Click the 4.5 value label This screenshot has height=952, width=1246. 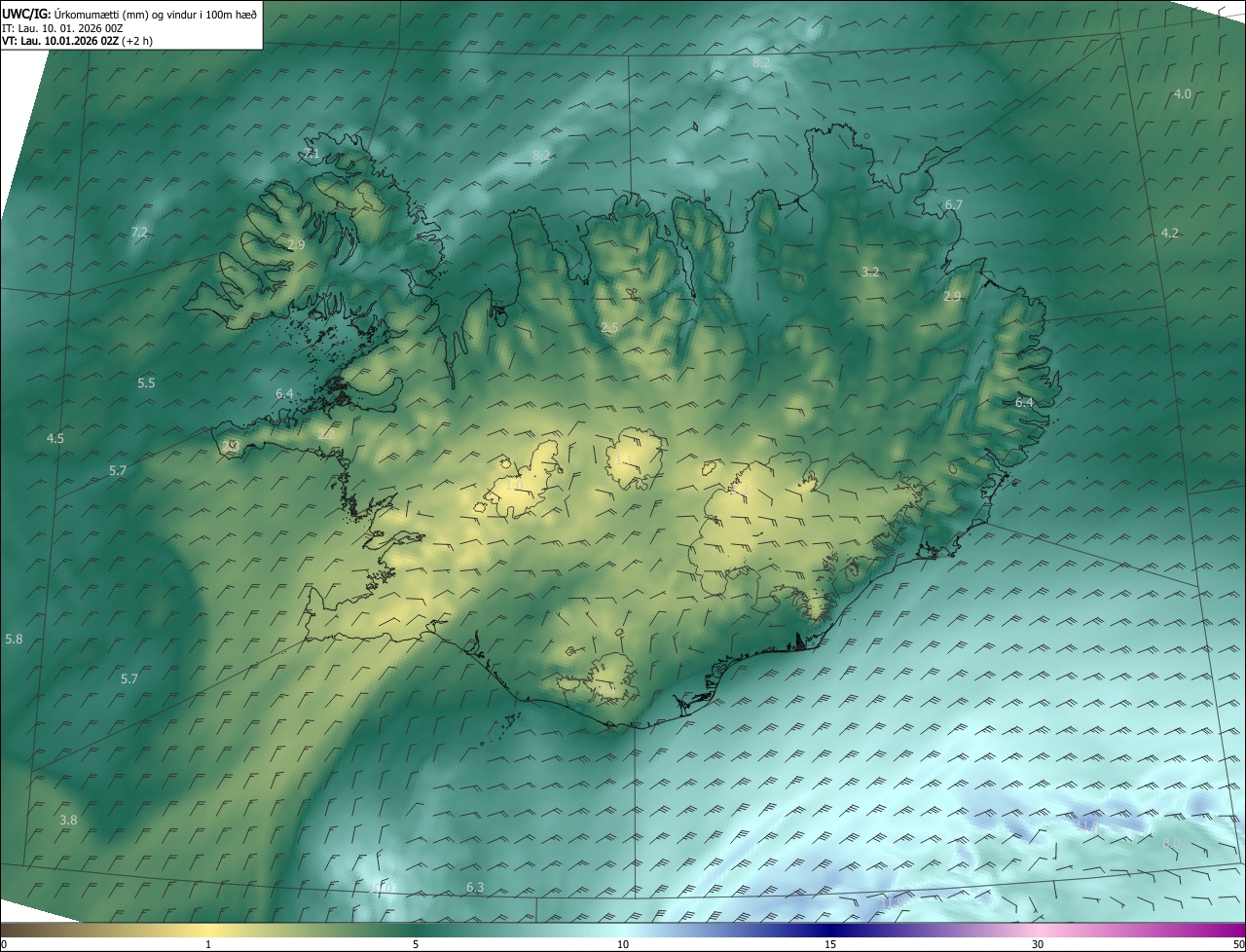(55, 438)
